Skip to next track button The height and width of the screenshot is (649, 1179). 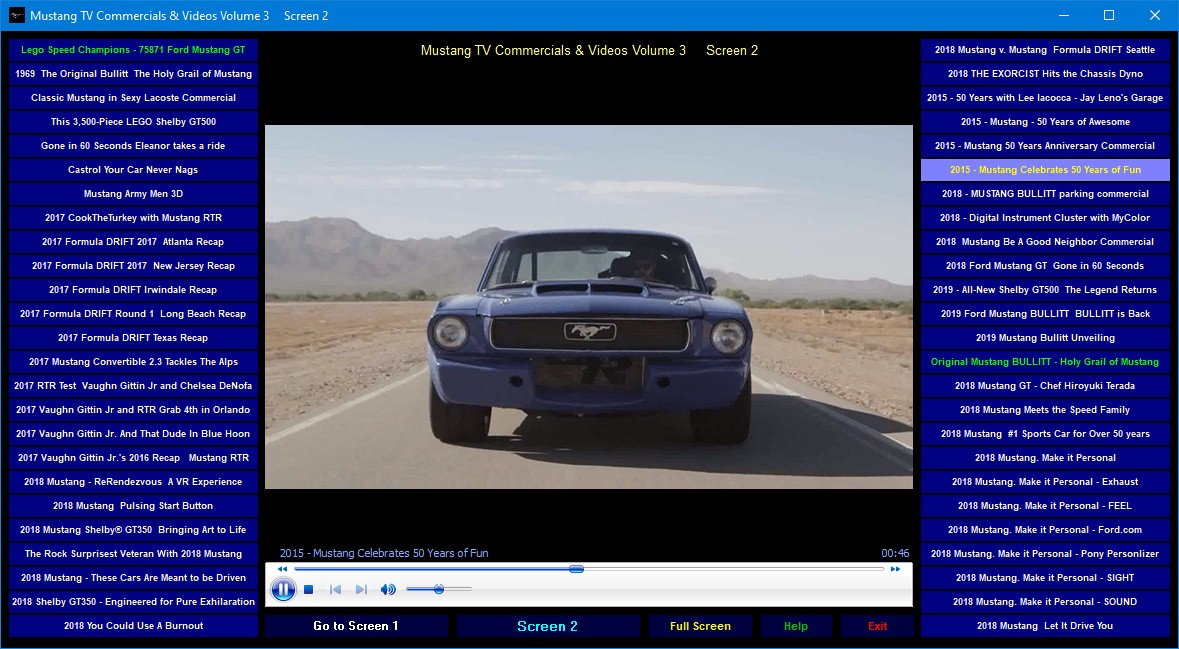coord(361,590)
